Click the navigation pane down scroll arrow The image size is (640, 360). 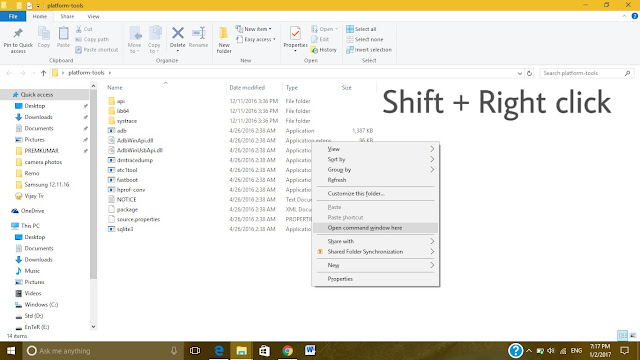(93, 327)
